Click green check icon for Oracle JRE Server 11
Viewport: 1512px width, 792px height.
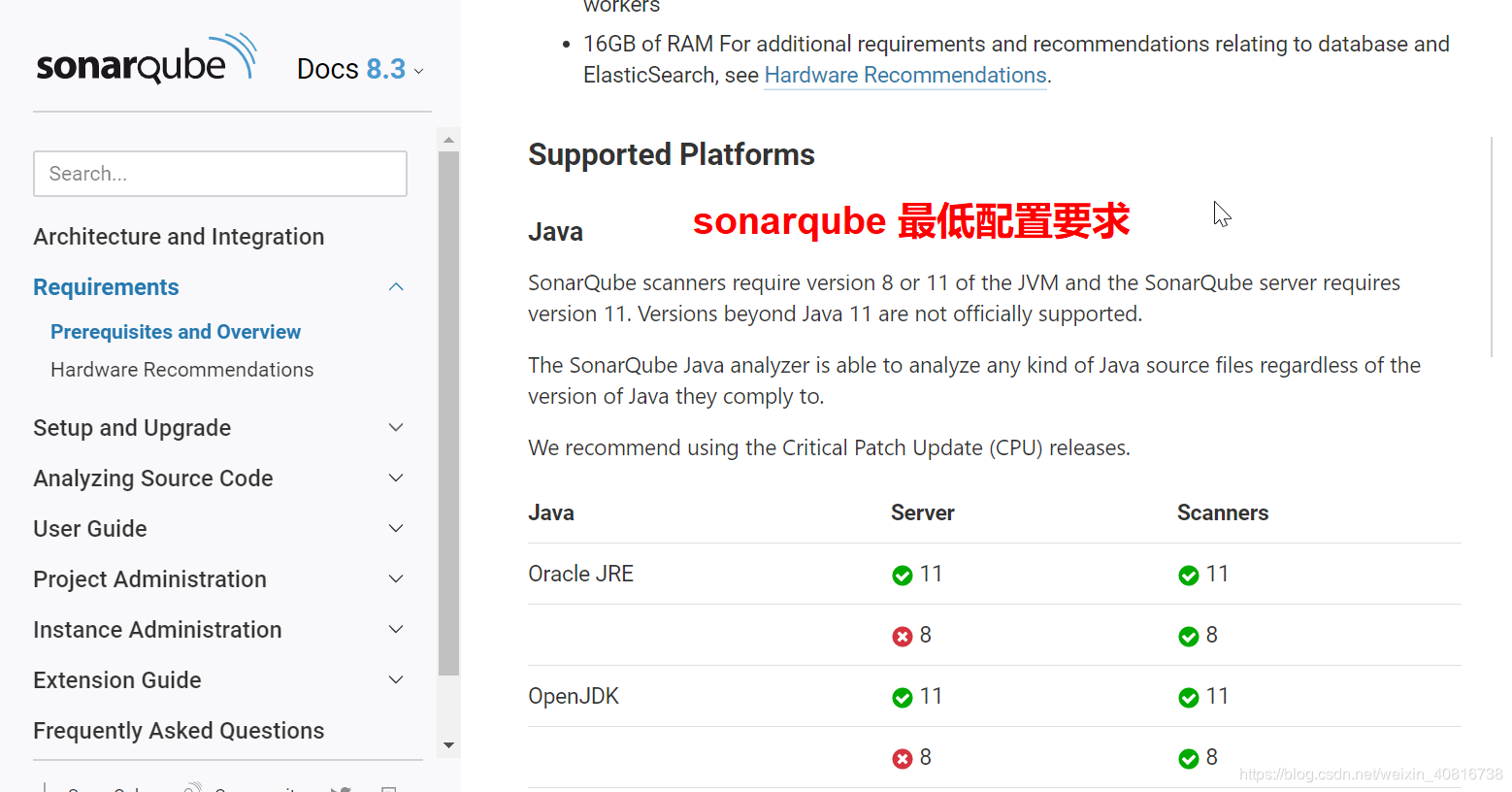tap(903, 576)
